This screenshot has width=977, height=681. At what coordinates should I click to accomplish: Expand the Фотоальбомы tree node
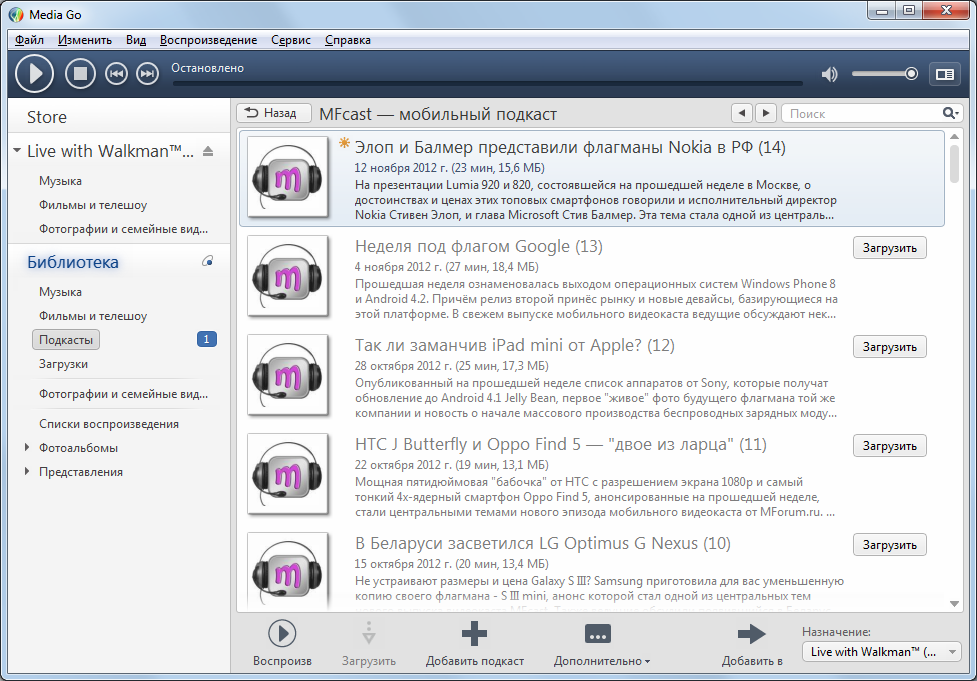click(27, 447)
